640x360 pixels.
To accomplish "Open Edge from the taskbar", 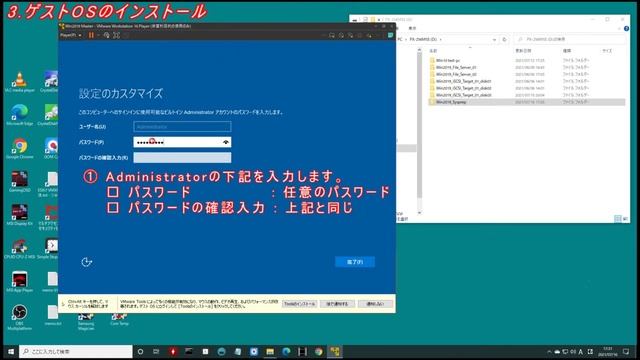I will tap(287, 351).
